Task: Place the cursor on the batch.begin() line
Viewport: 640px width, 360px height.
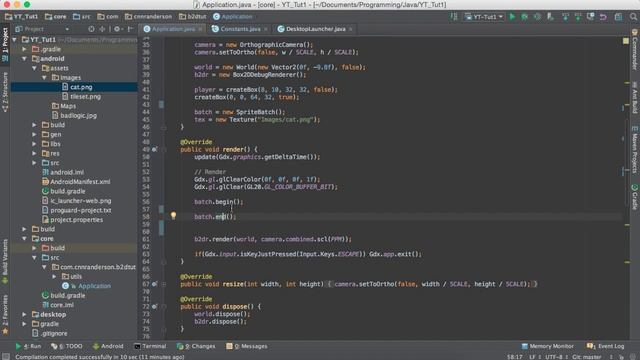Action: point(218,202)
